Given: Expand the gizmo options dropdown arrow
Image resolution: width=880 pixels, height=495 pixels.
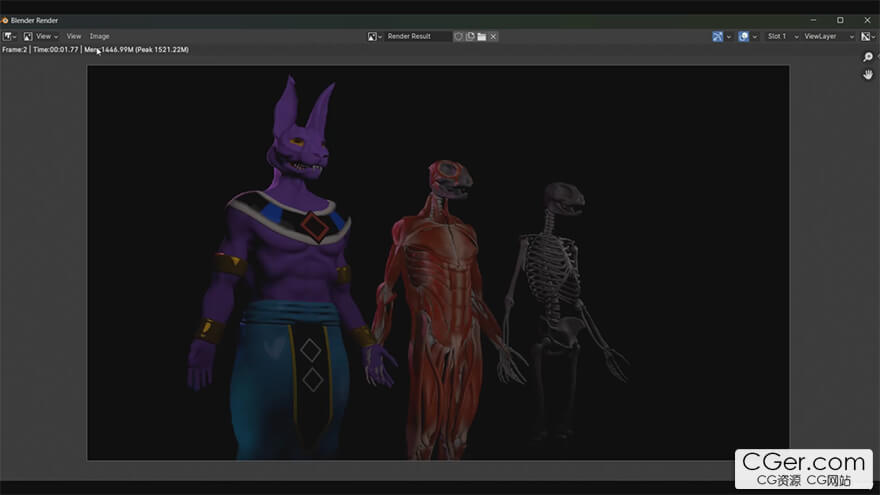Looking at the screenshot, I should [x=728, y=36].
